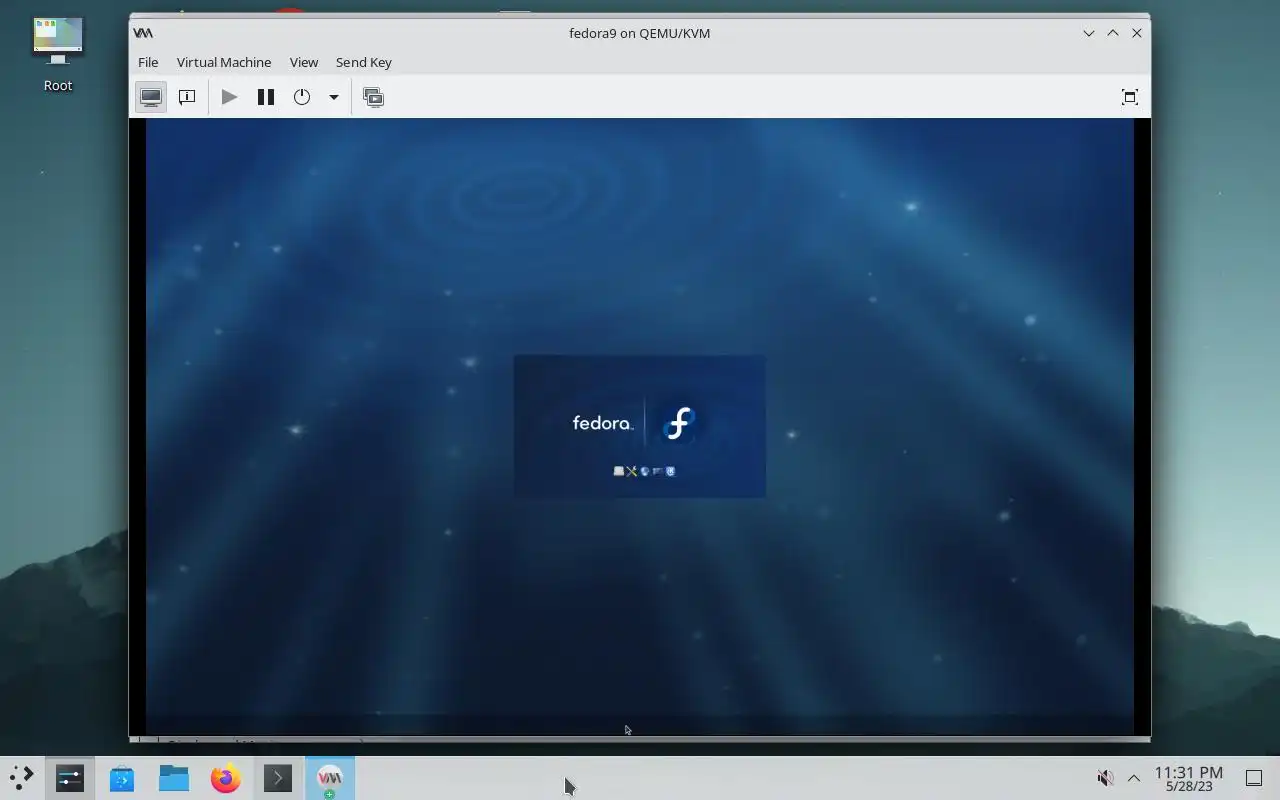
Task: Maximize the fedora9 window
Action: (1113, 33)
